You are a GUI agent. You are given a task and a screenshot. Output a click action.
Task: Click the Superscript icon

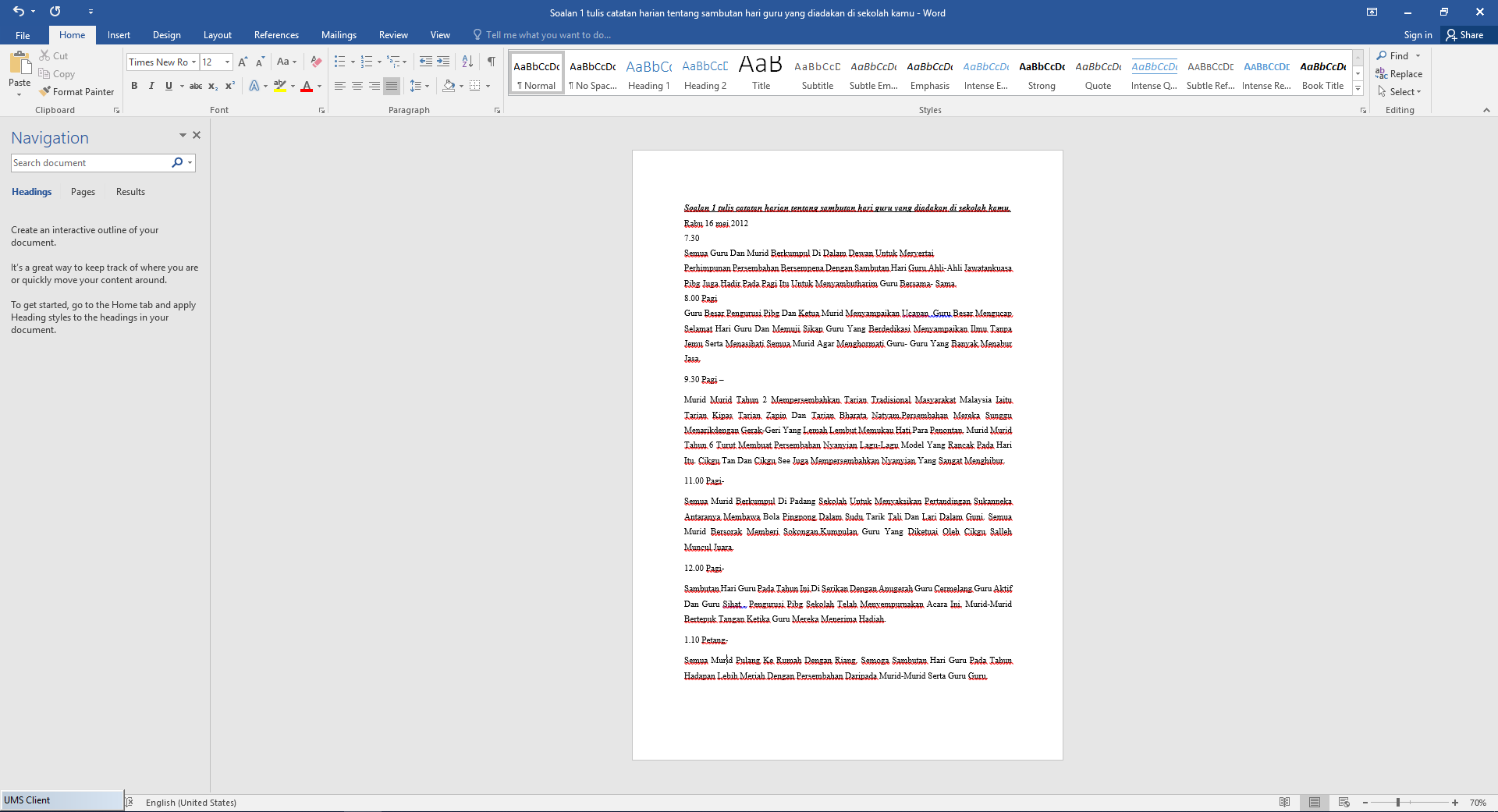230,86
